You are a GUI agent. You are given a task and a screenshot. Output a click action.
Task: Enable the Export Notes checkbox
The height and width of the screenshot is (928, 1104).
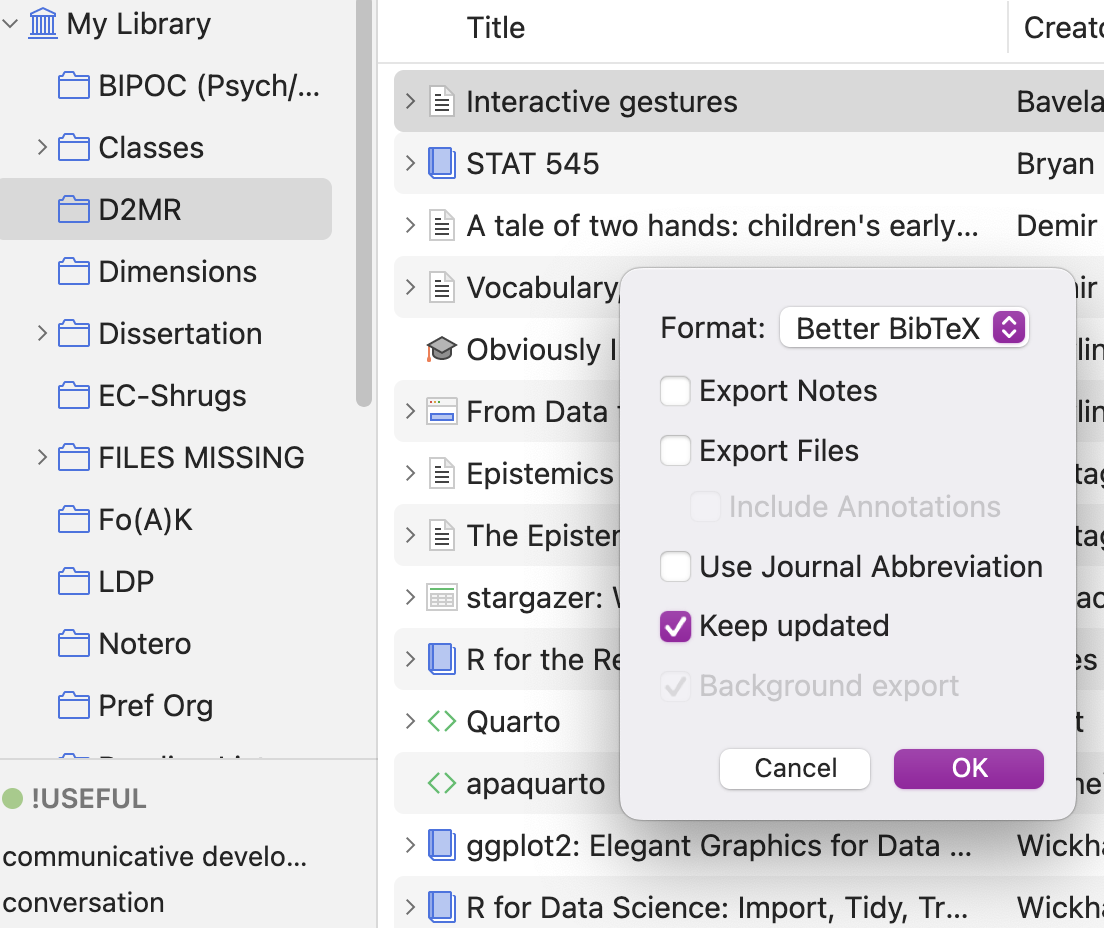(x=675, y=390)
